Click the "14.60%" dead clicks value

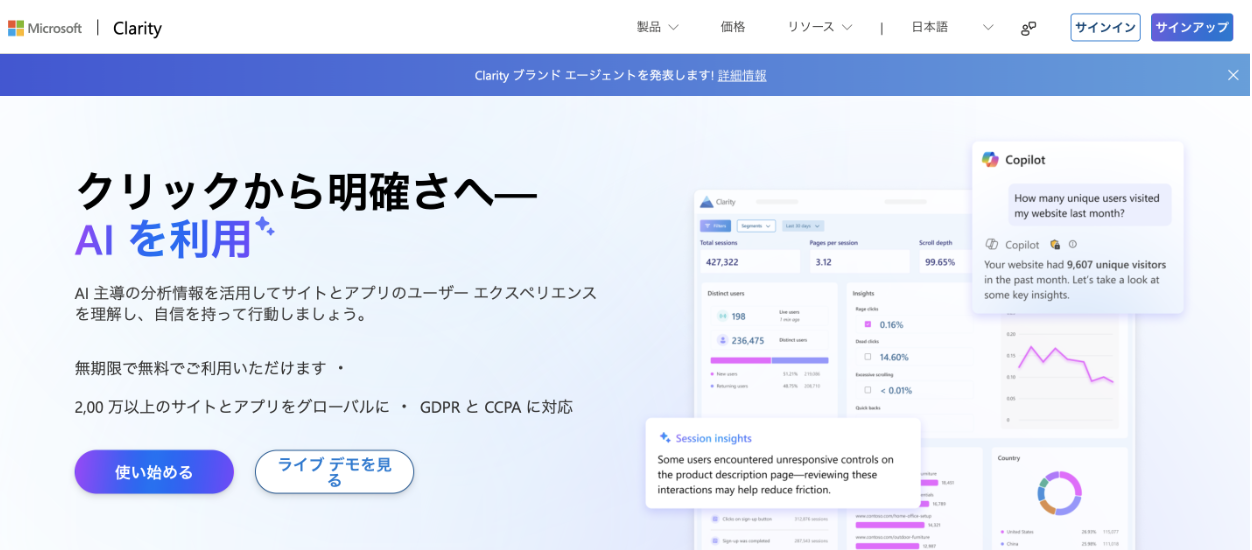(x=894, y=356)
